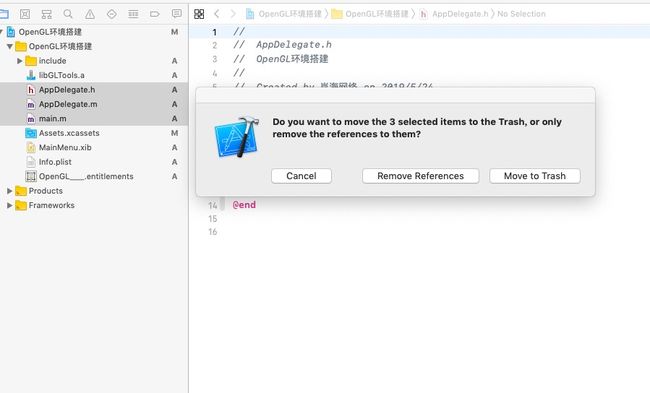Viewport: 650px width, 393px height.
Task: Click the Xcode hammer icon in dialog
Action: click(x=237, y=137)
